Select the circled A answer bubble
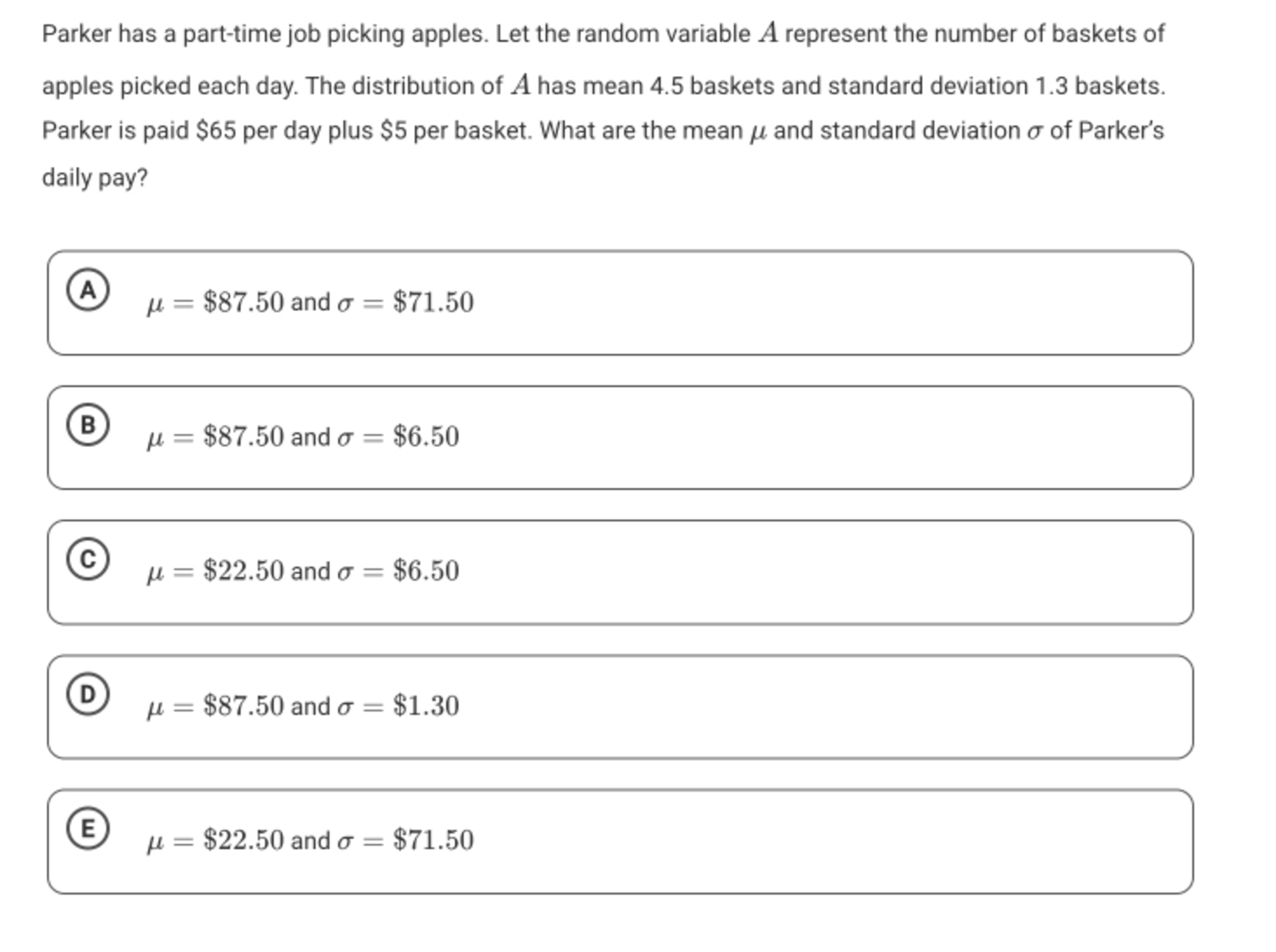 [88, 290]
